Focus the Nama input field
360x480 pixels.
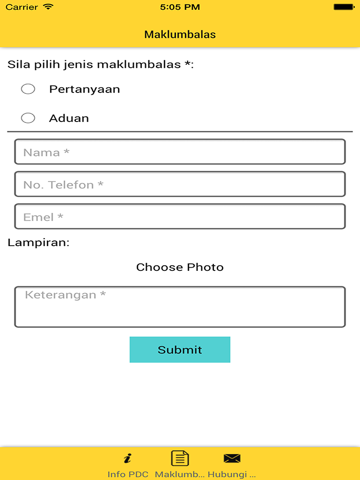[180, 152]
